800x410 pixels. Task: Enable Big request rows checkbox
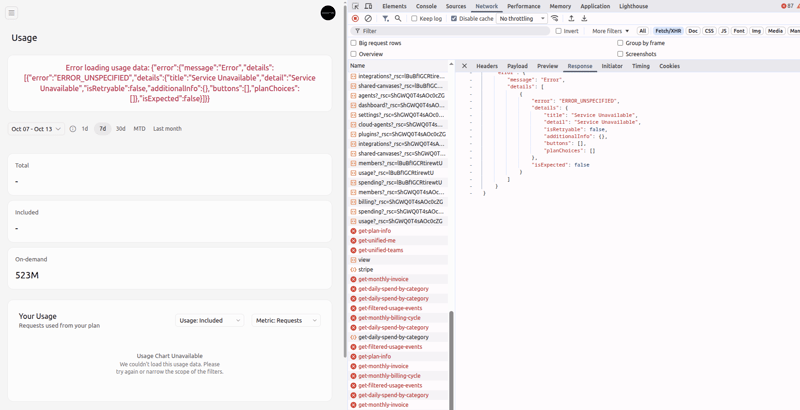click(x=354, y=43)
